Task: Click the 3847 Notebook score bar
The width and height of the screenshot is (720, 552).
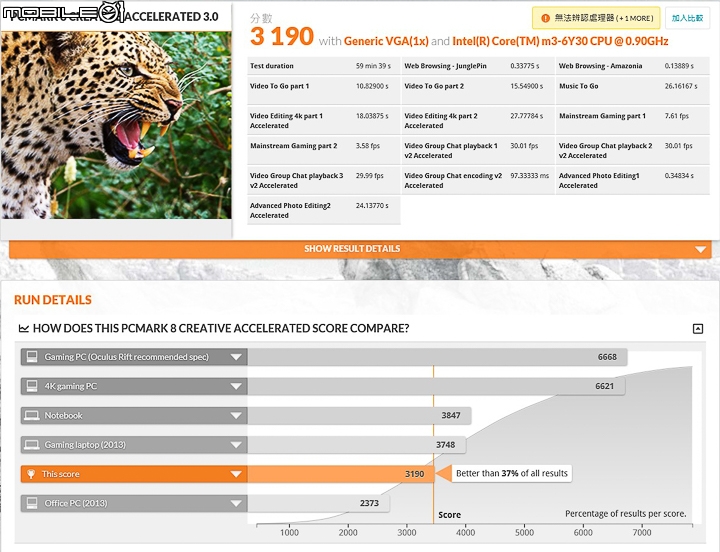Action: pyautogui.click(x=359, y=416)
